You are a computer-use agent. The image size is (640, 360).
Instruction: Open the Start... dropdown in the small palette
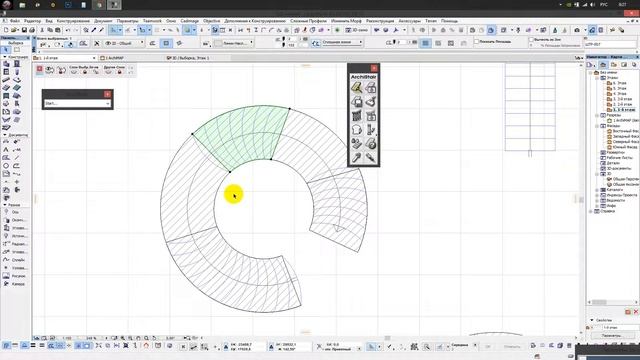[x=77, y=103]
